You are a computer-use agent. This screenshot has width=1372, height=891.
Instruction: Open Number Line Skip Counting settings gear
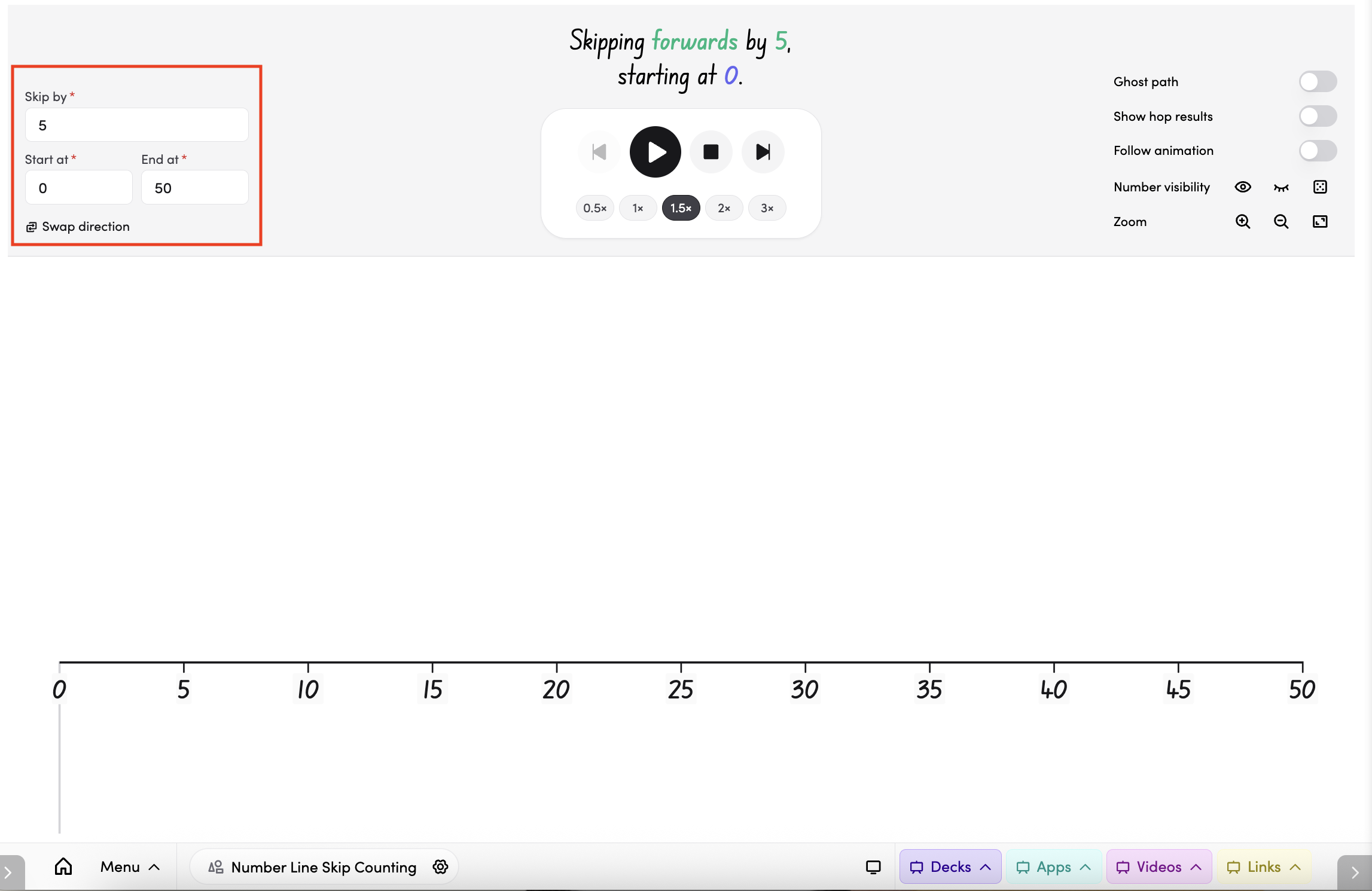[440, 867]
